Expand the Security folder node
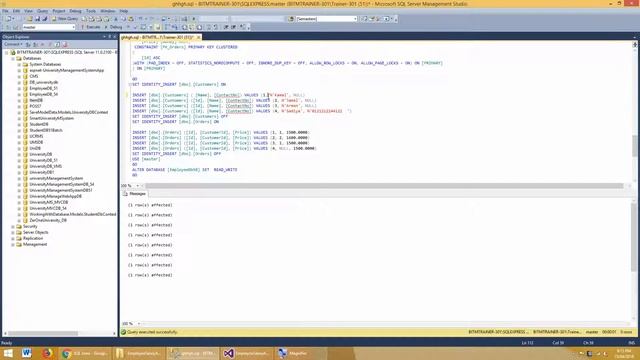The height and width of the screenshot is (360, 640). (13, 226)
